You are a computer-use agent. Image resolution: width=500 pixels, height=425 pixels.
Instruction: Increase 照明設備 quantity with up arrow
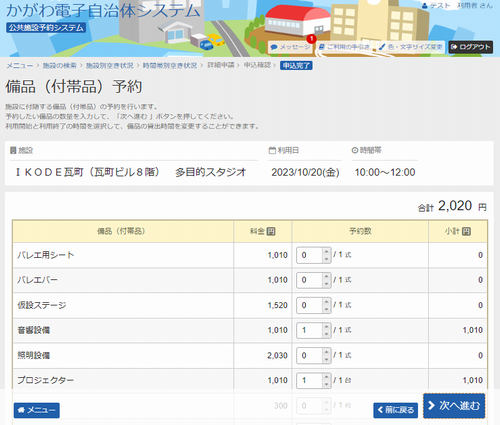pyautogui.click(x=326, y=352)
